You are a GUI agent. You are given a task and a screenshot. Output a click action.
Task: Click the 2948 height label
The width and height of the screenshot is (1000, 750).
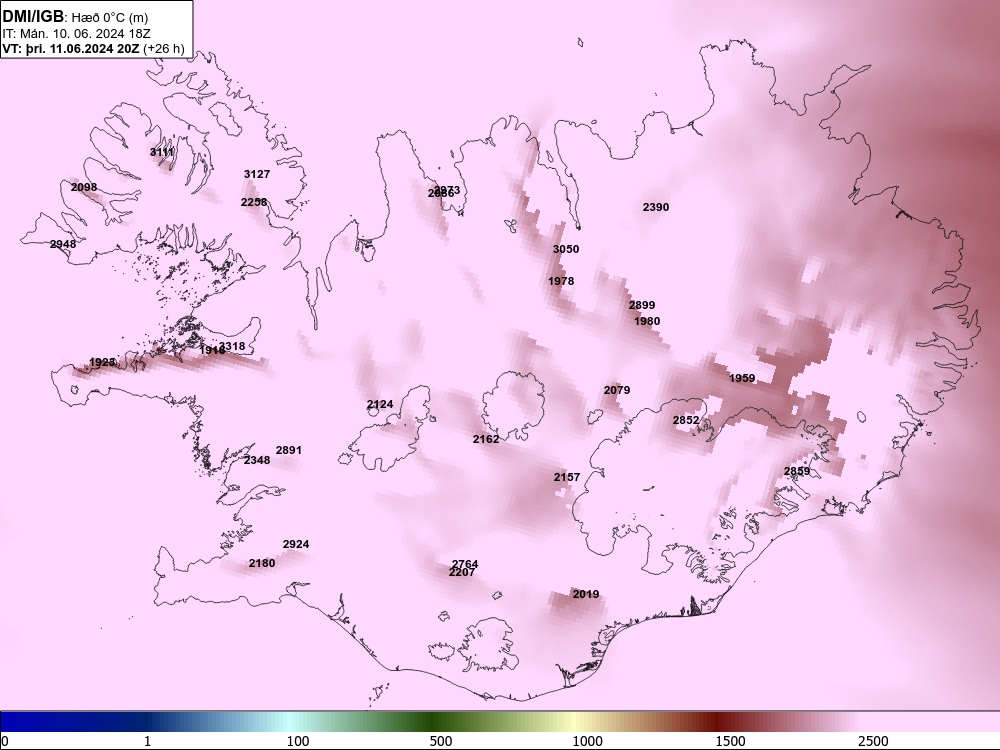[63, 244]
